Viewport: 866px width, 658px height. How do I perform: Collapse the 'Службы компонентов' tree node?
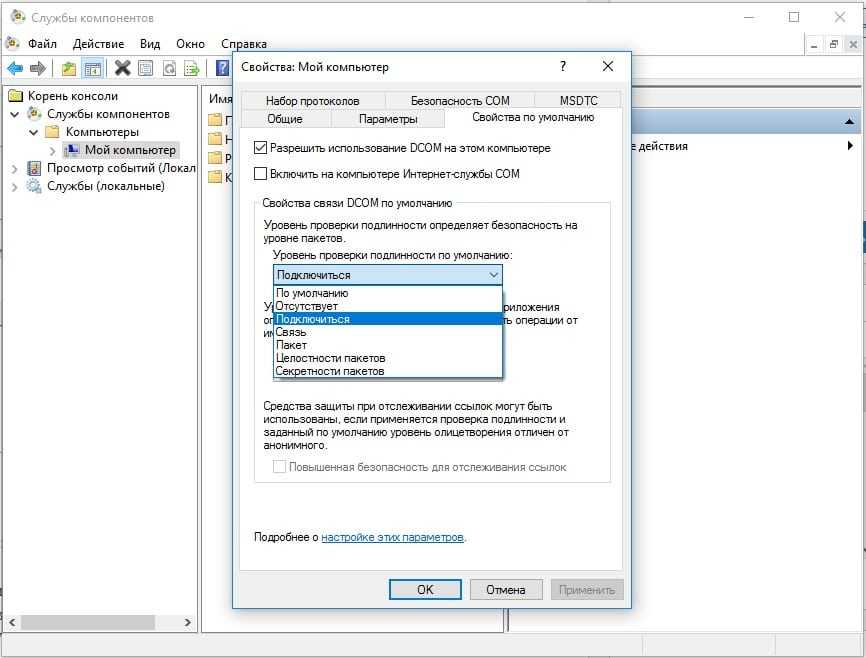click(x=15, y=114)
